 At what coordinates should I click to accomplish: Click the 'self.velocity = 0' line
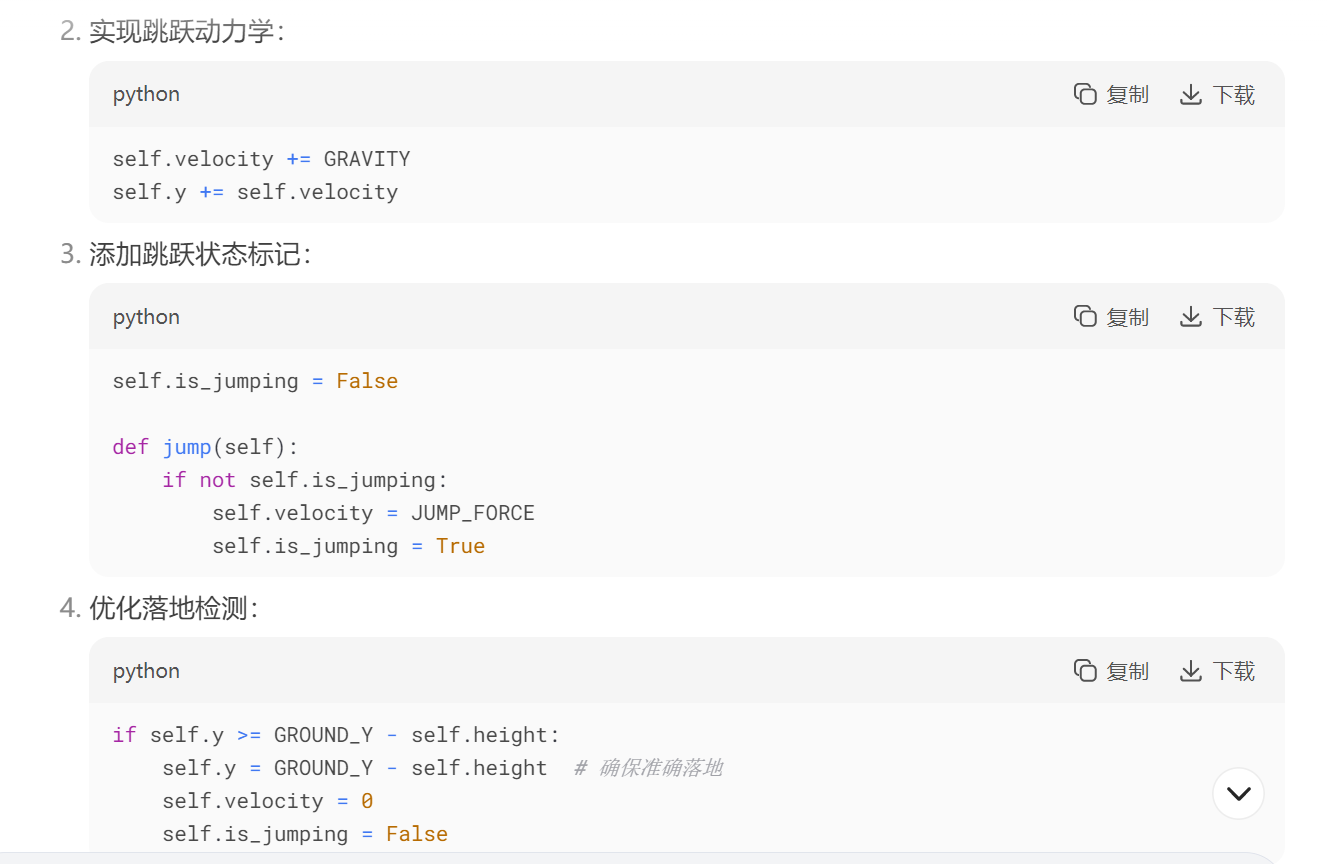[x=267, y=801]
